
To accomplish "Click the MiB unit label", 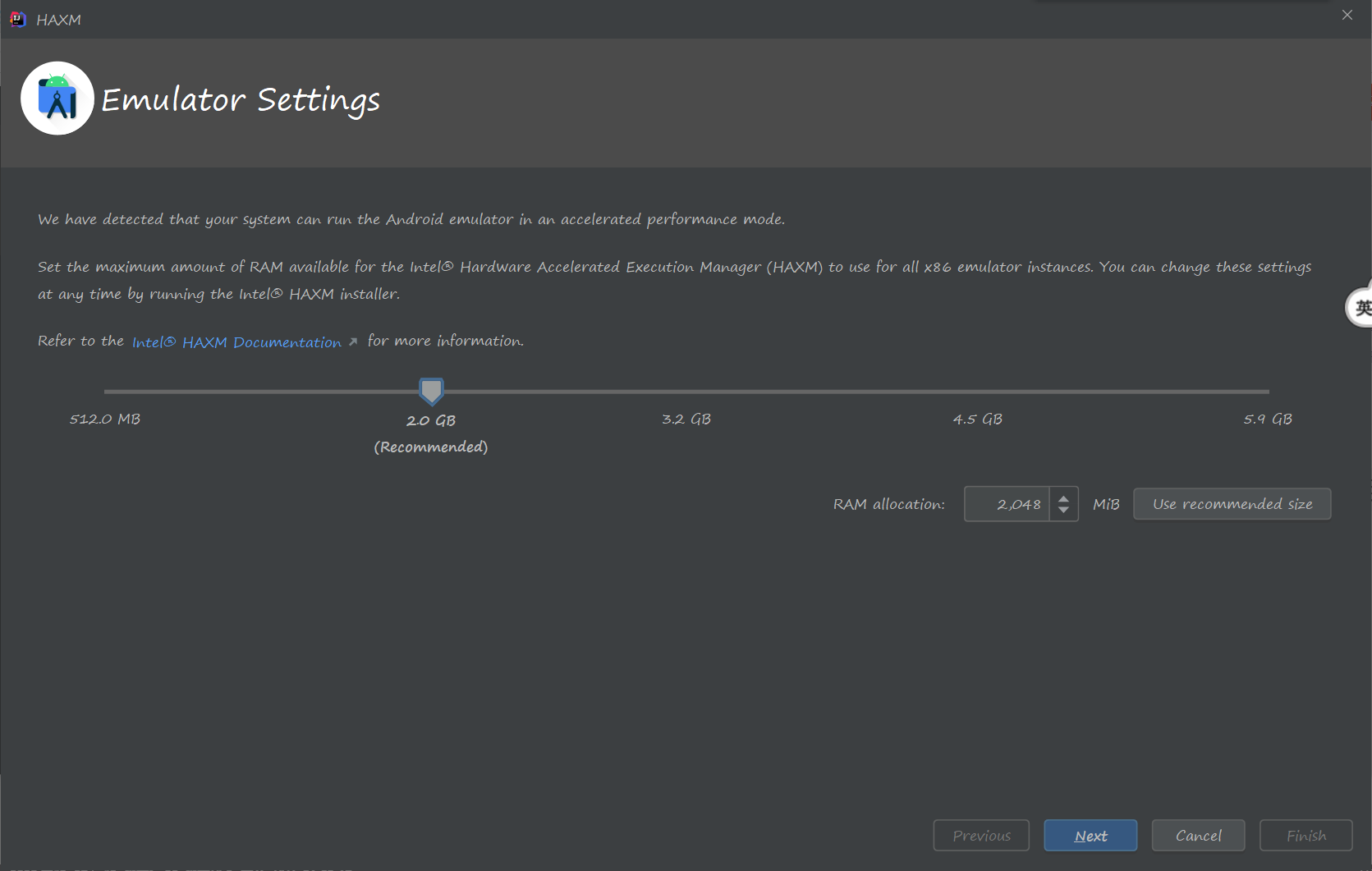I will [x=1106, y=504].
